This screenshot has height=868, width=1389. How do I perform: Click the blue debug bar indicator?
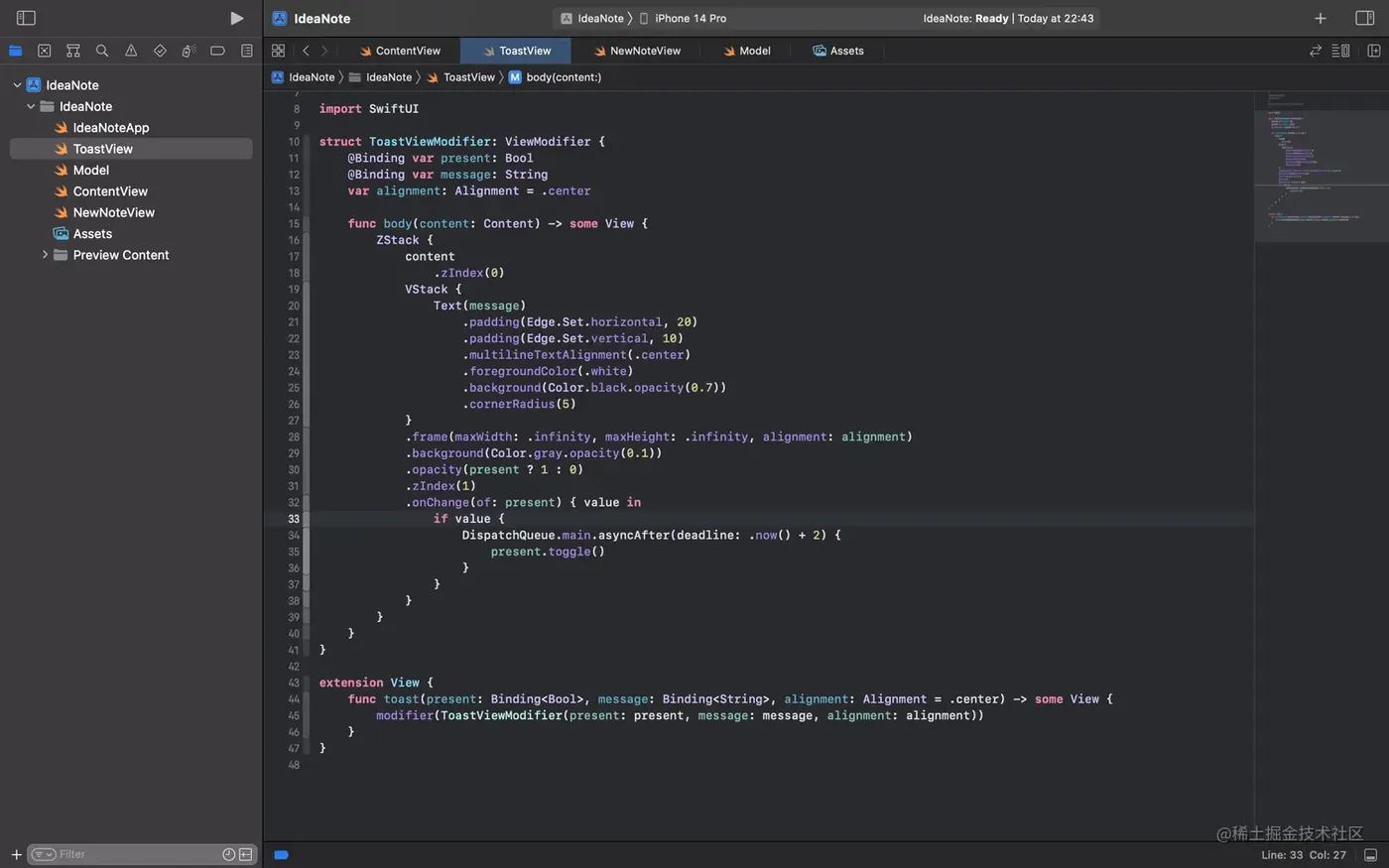(281, 854)
